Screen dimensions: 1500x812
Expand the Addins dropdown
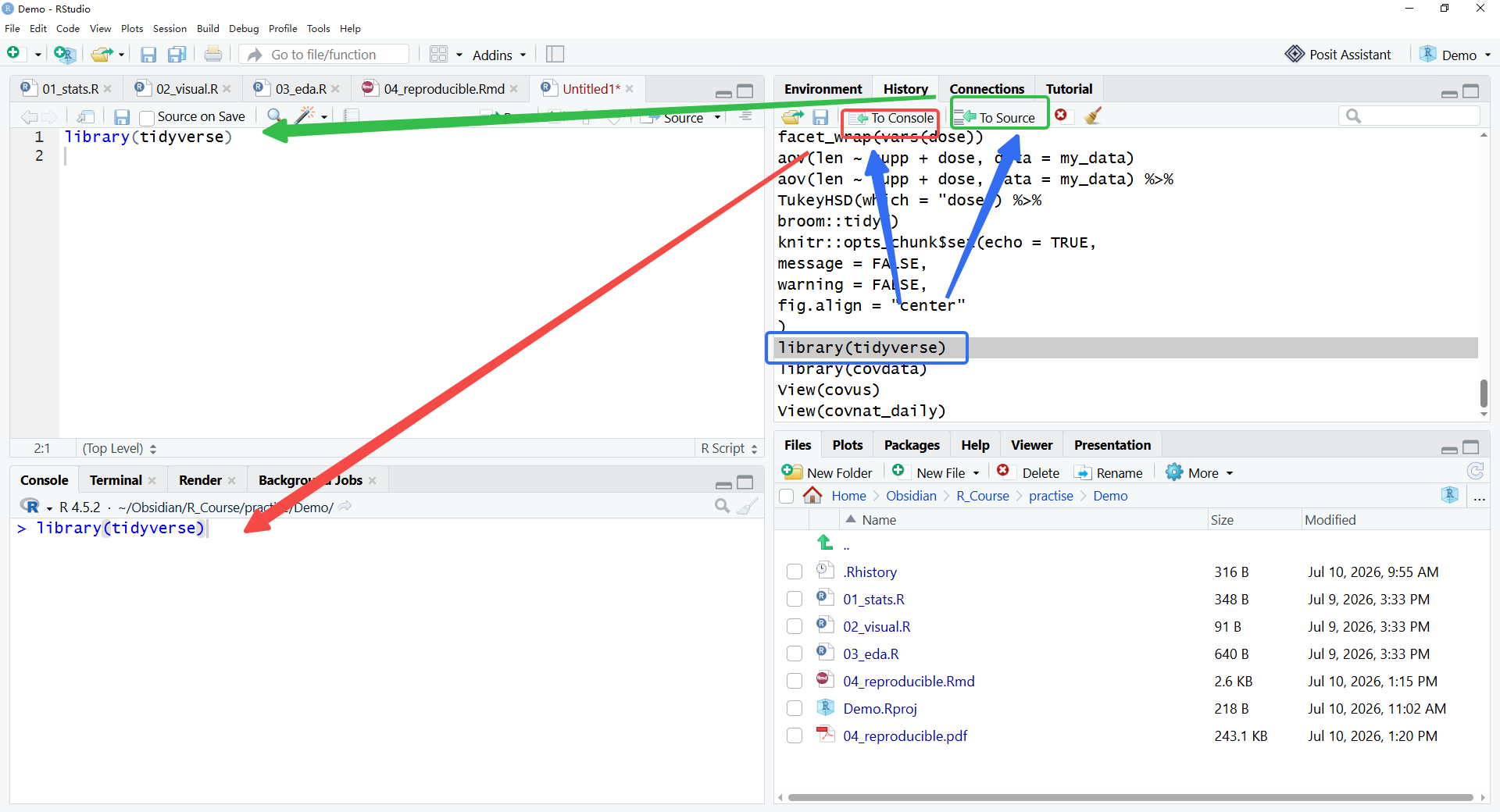tap(499, 55)
